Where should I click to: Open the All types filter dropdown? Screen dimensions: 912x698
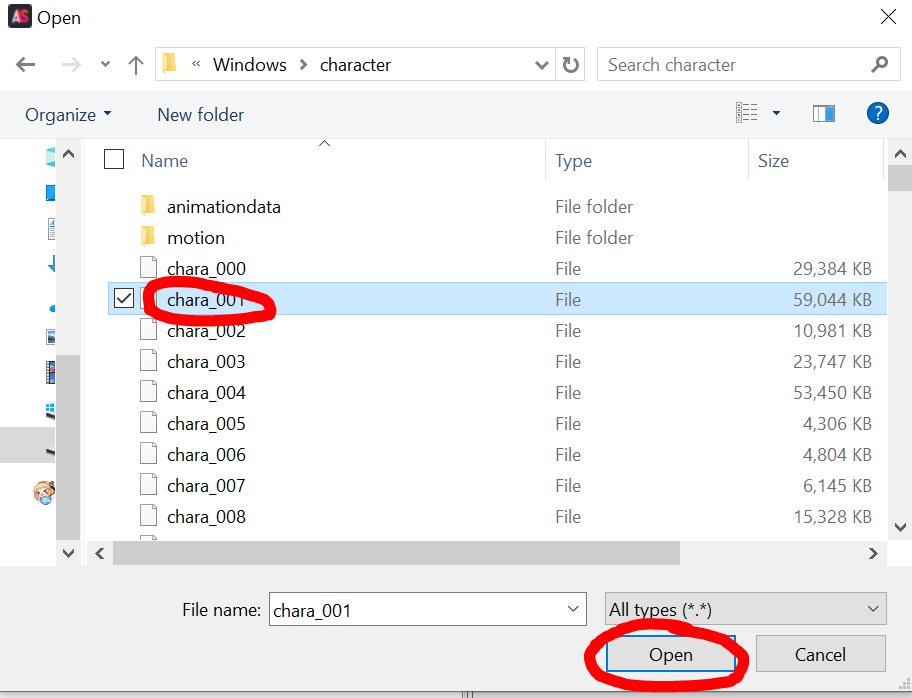pyautogui.click(x=746, y=609)
